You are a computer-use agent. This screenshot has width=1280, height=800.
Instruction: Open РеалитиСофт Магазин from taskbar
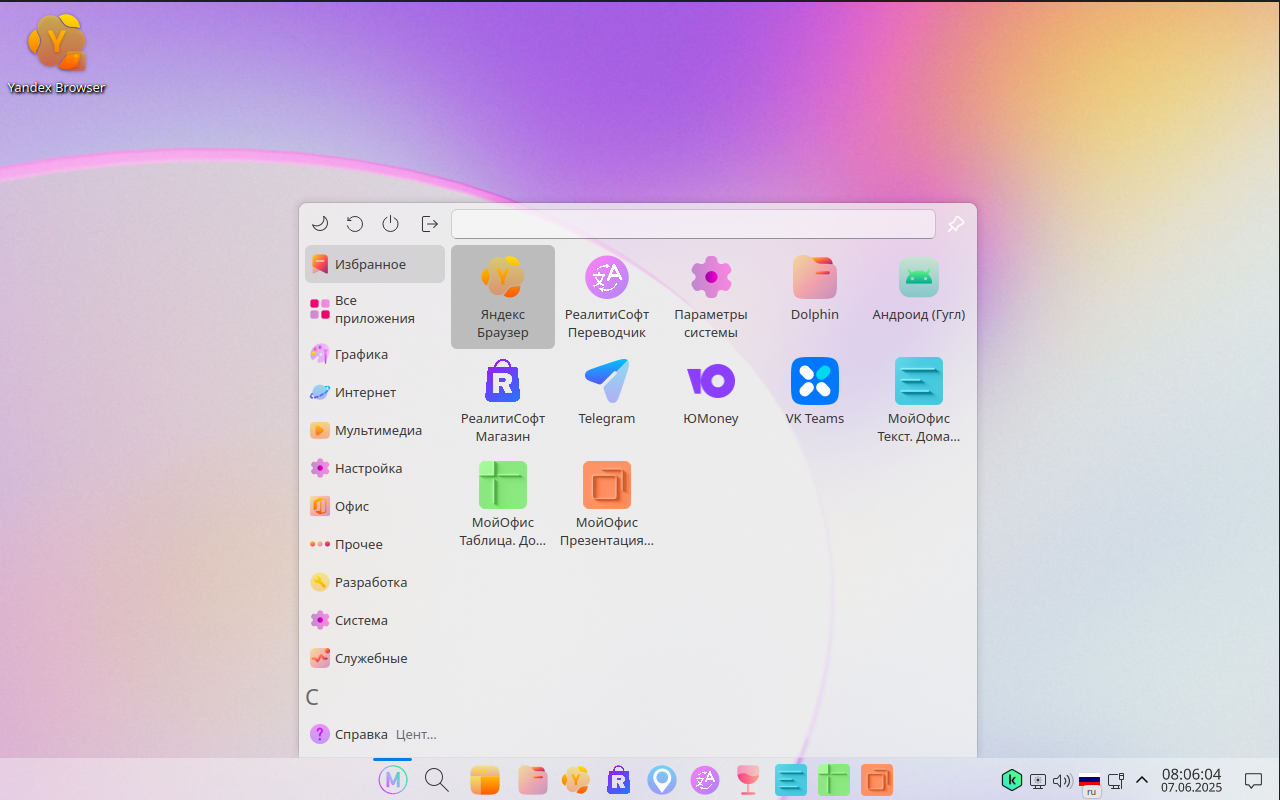coord(618,780)
